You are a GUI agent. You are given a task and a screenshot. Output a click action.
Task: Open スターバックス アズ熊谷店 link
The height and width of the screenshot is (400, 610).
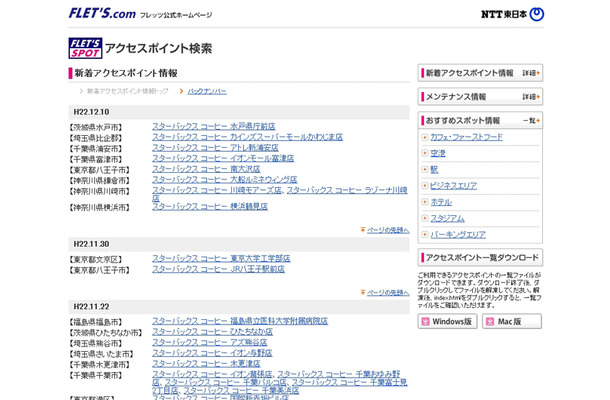pyautogui.click(x=210, y=342)
